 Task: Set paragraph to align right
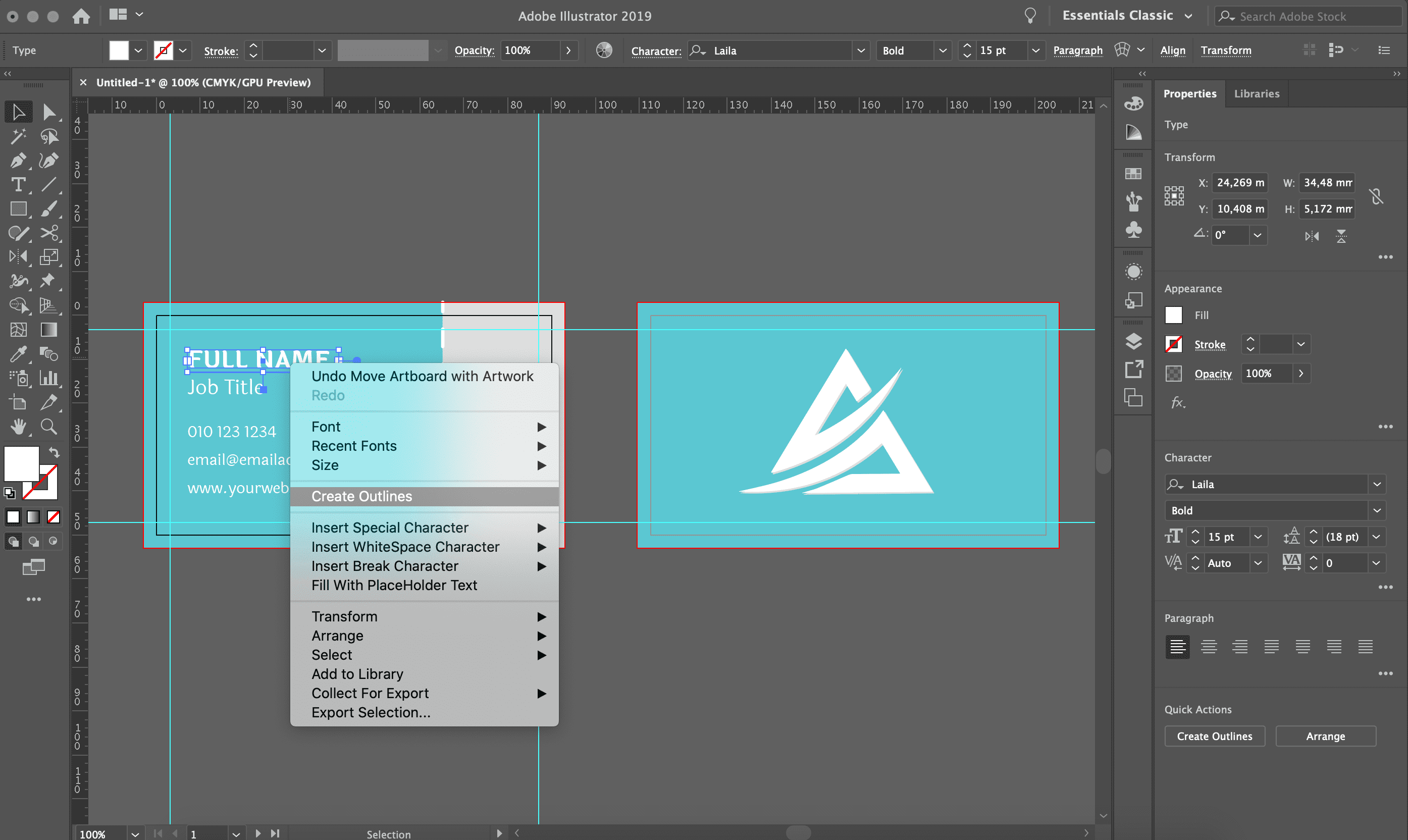coord(1240,647)
